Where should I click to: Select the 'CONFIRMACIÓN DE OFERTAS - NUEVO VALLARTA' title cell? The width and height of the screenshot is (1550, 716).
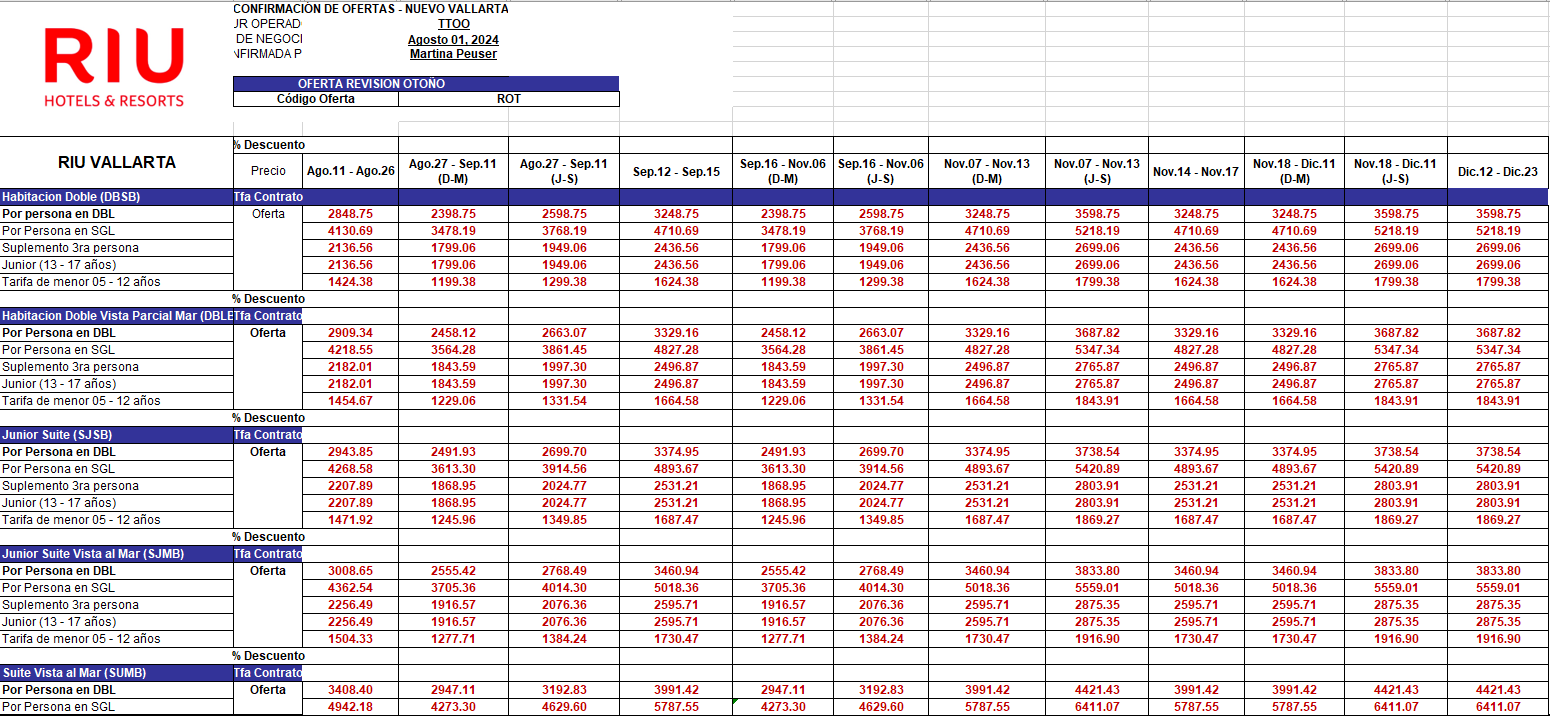(370, 9)
